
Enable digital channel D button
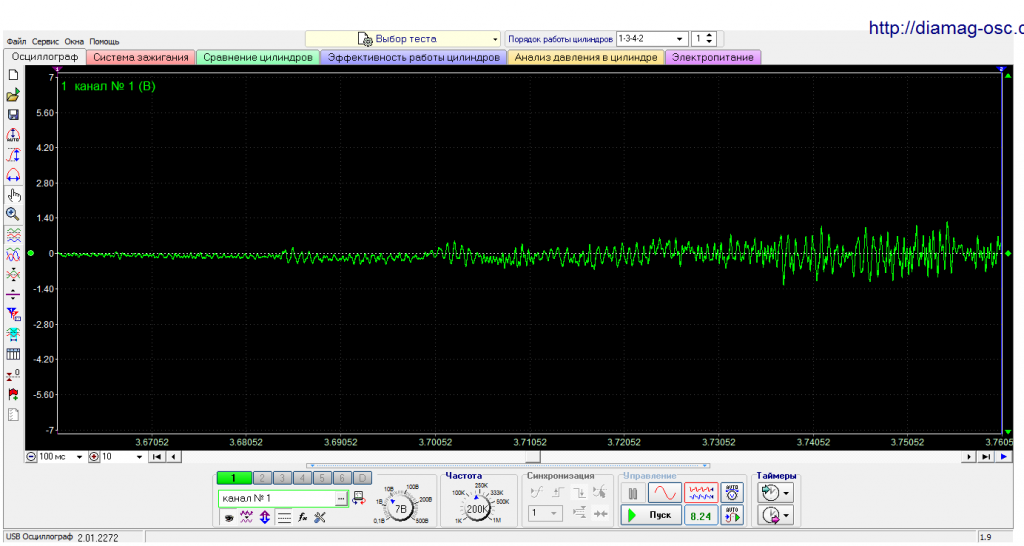[362, 478]
